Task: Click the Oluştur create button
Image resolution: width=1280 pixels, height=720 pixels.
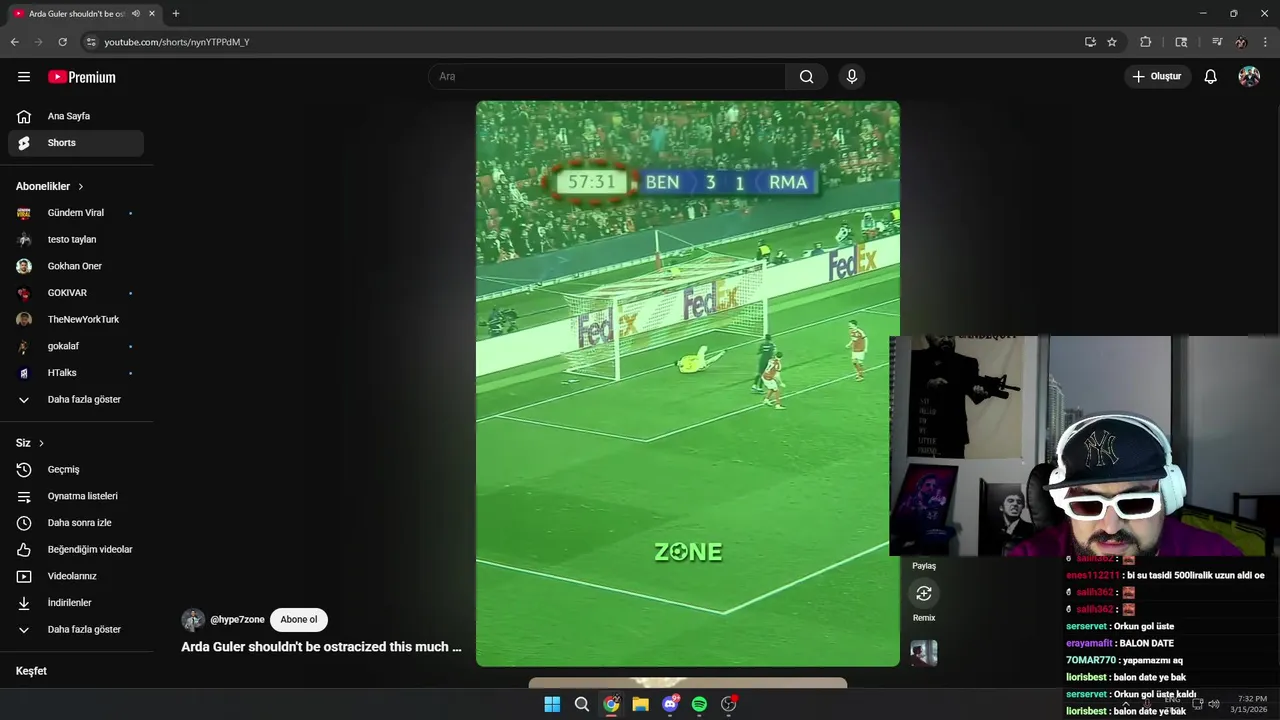Action: 1157,77
